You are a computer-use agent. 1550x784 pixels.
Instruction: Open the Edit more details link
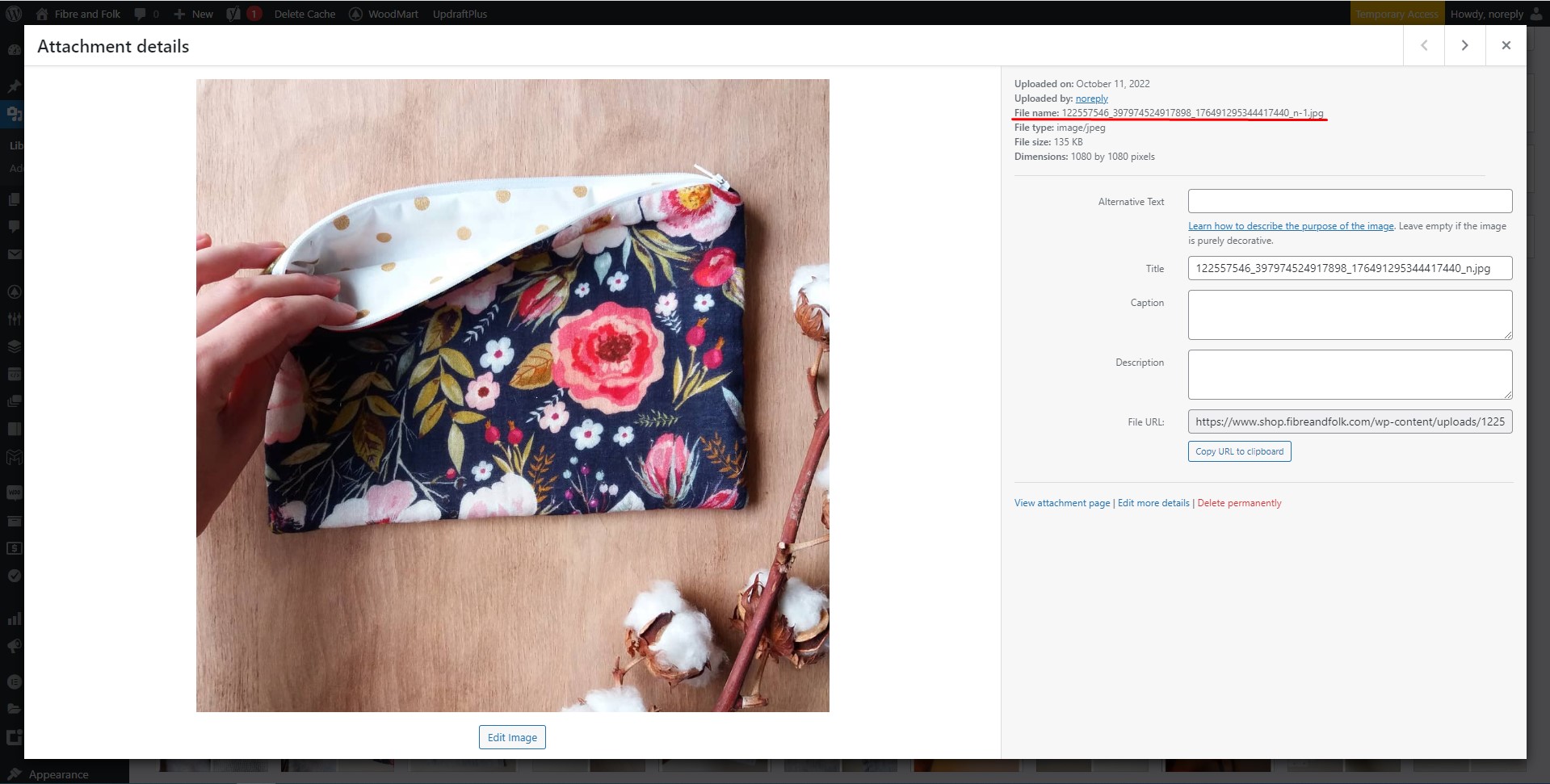point(1153,503)
